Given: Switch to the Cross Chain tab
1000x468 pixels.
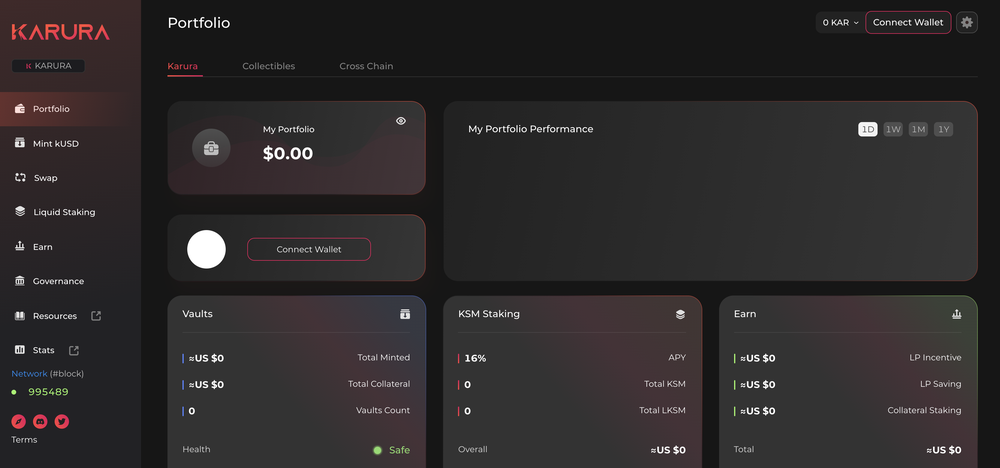Looking at the screenshot, I should click(x=366, y=66).
